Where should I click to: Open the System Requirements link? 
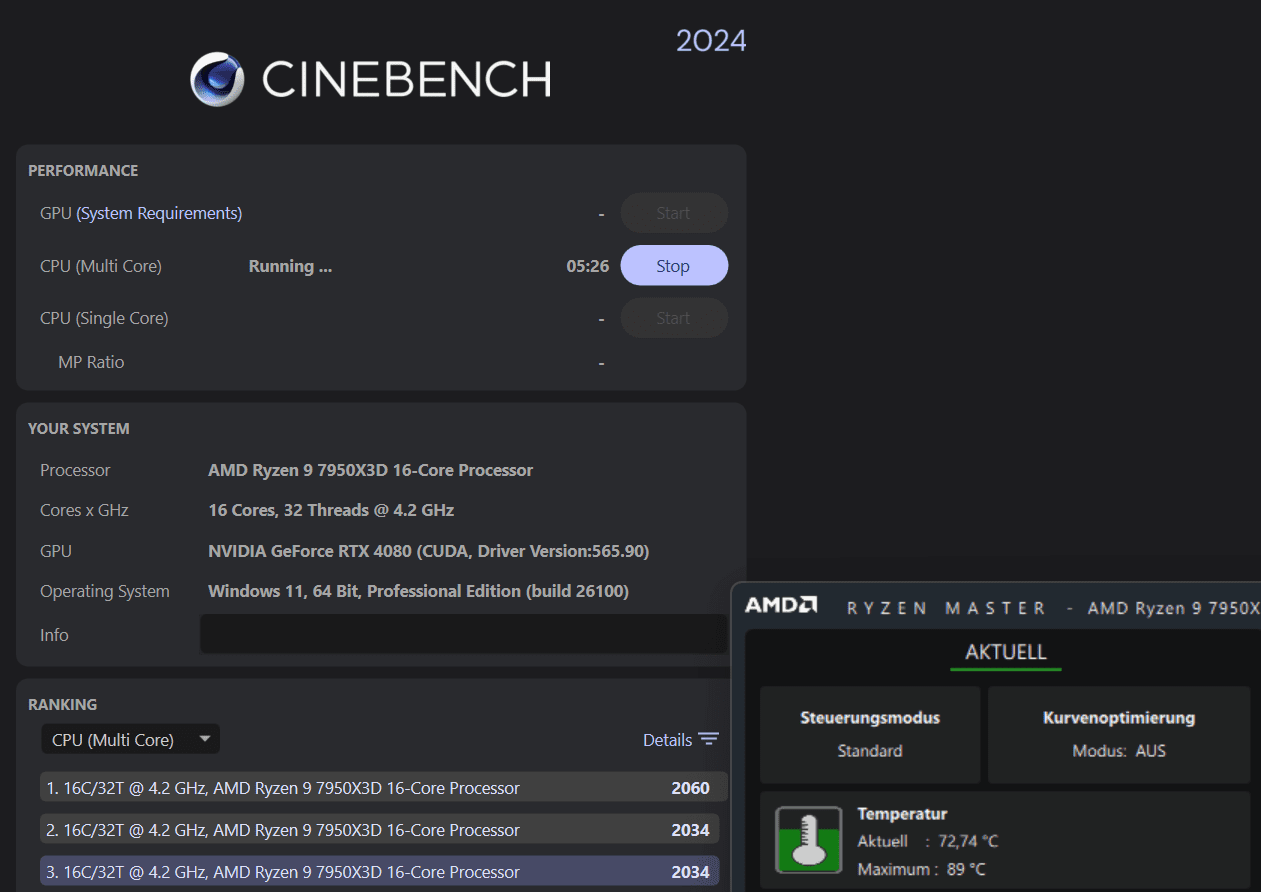159,213
